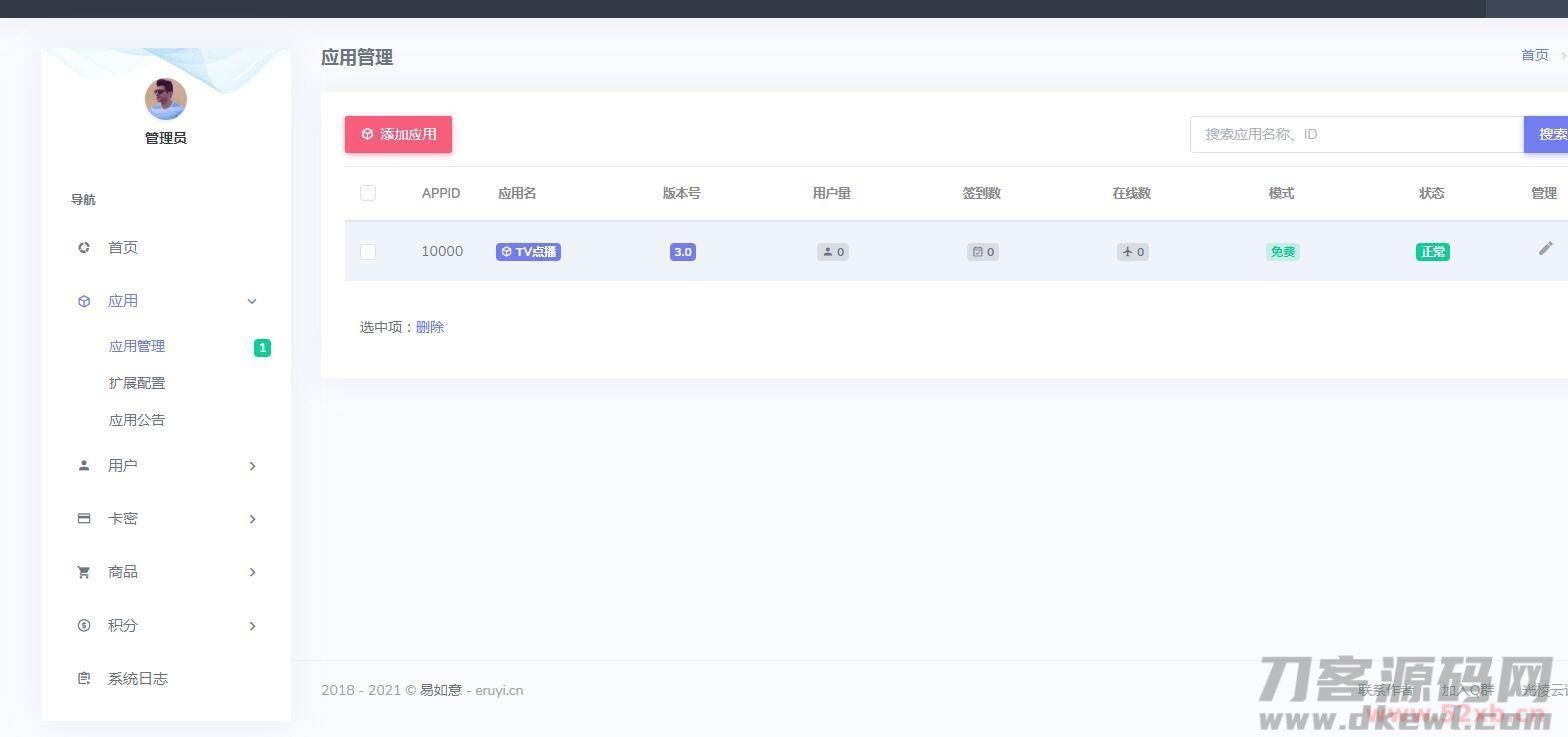This screenshot has height=737, width=1568.
Task: Toggle the select-all checkbox in table header
Action: [x=368, y=193]
